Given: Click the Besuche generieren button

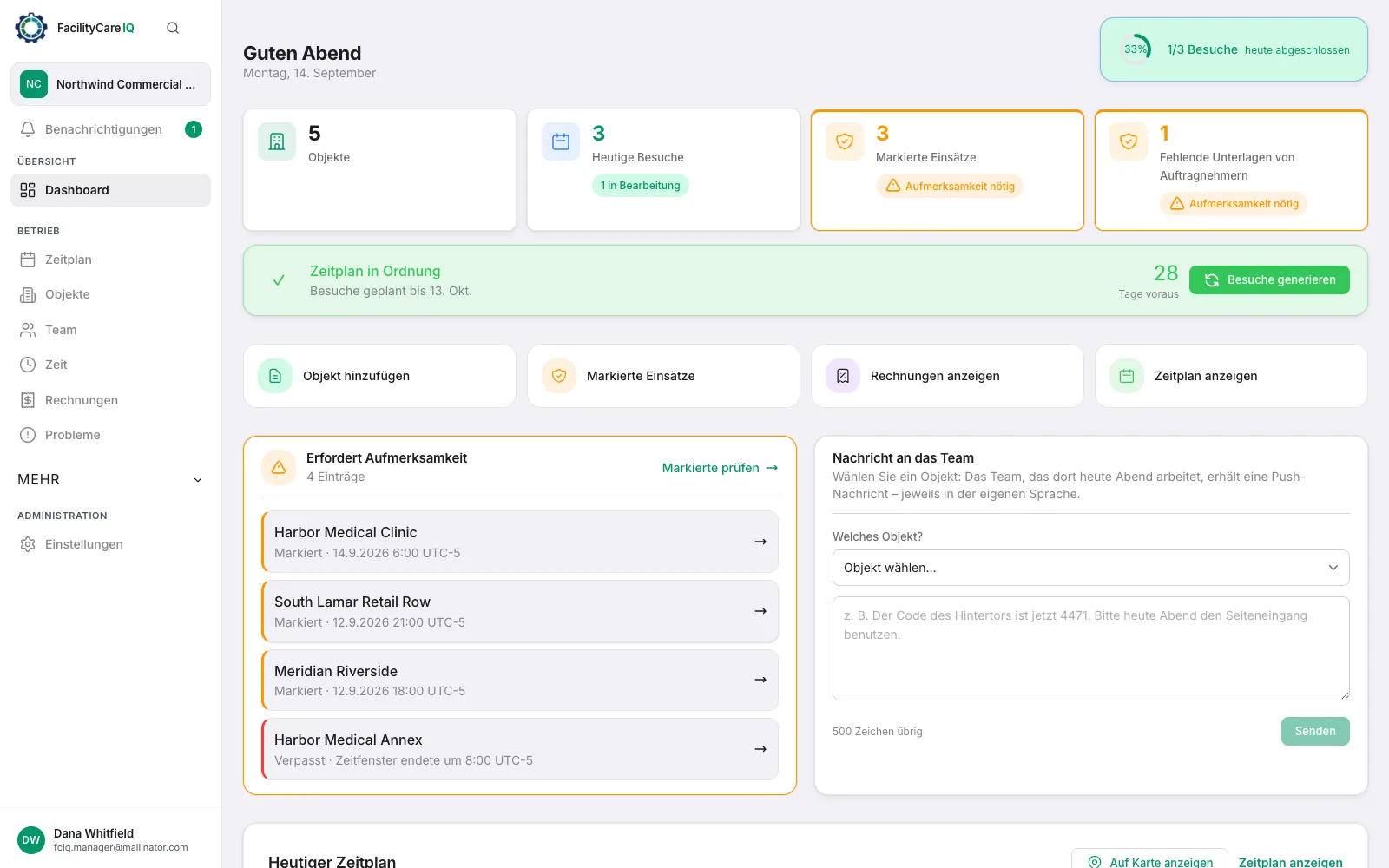Looking at the screenshot, I should click(x=1269, y=279).
